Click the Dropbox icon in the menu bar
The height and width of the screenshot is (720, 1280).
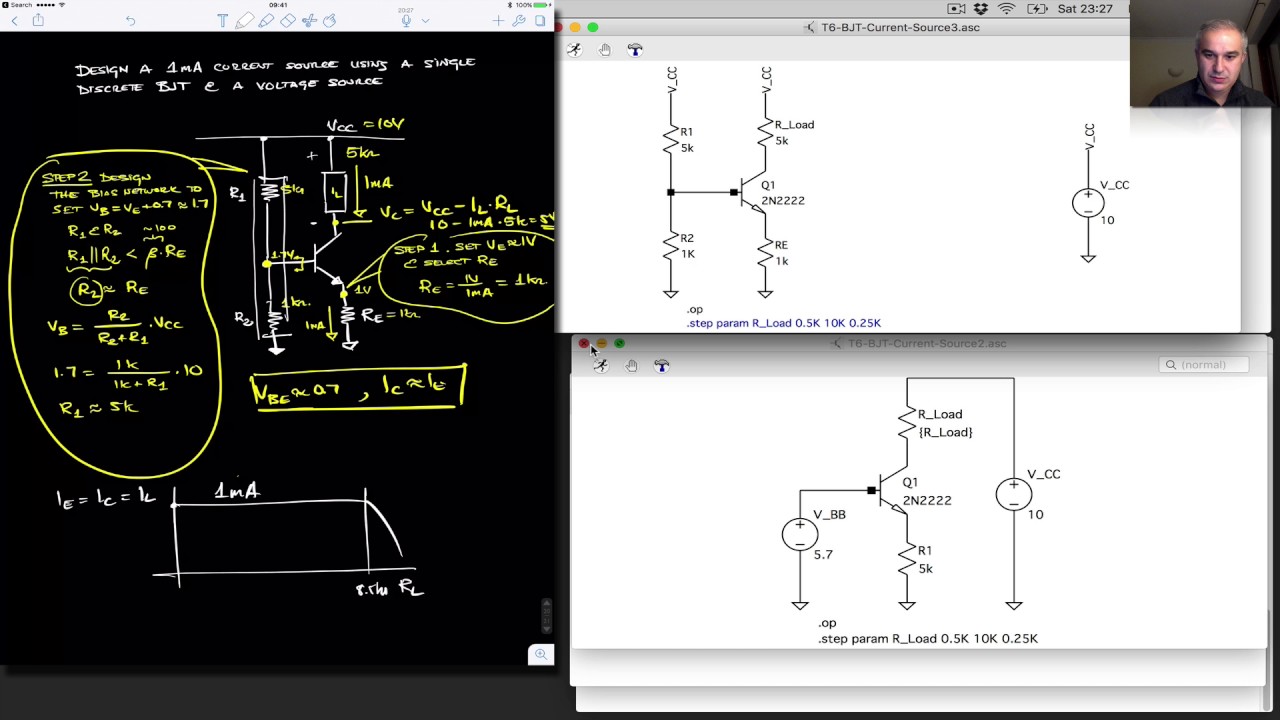(980, 9)
